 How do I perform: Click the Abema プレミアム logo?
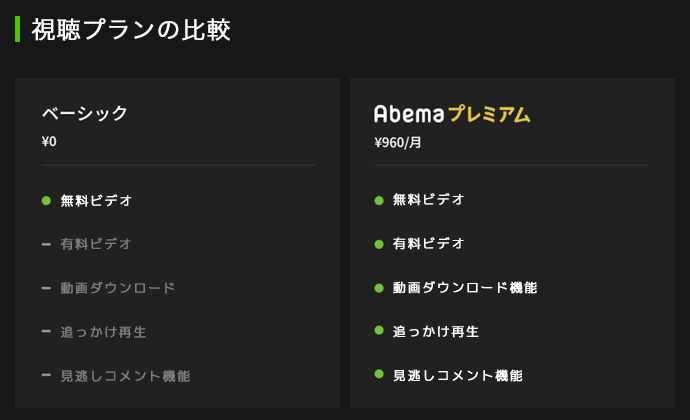[x=452, y=114]
